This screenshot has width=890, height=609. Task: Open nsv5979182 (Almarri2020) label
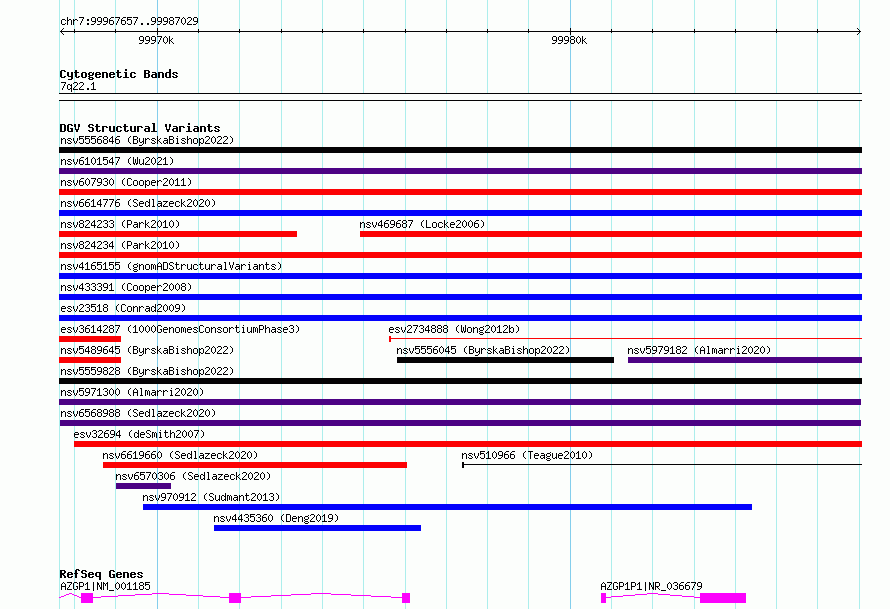[699, 350]
